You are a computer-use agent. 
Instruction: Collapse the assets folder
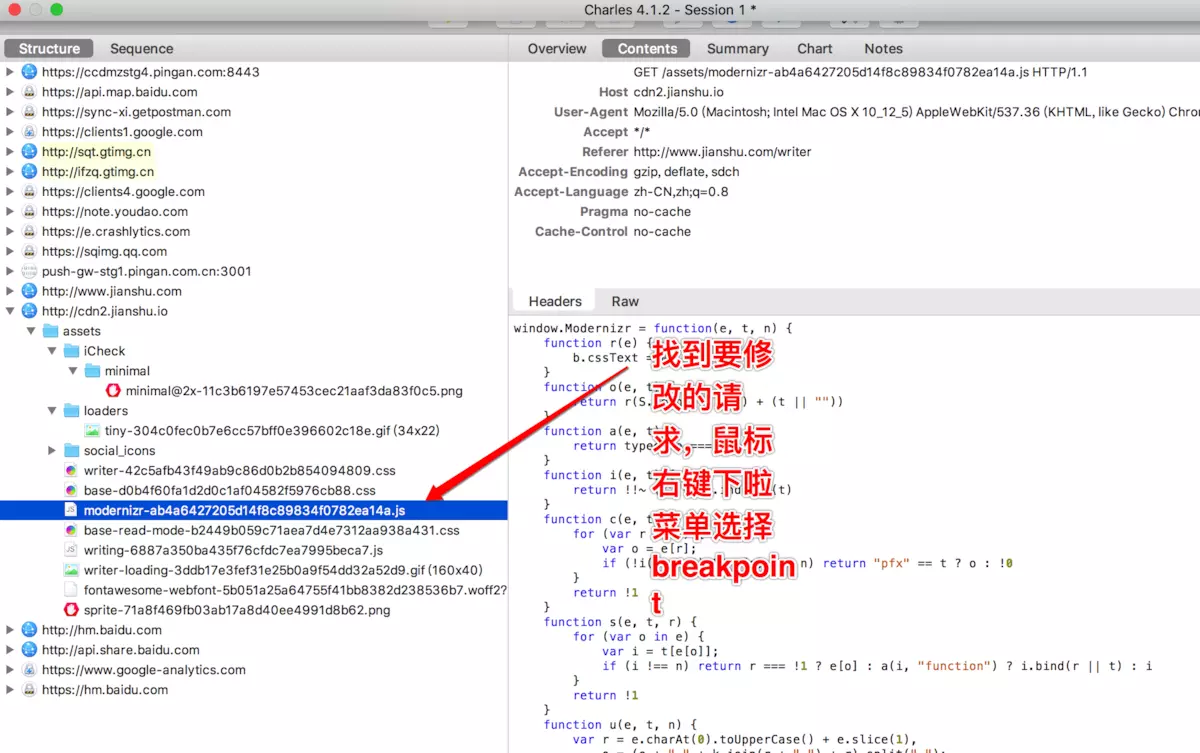tap(31, 331)
